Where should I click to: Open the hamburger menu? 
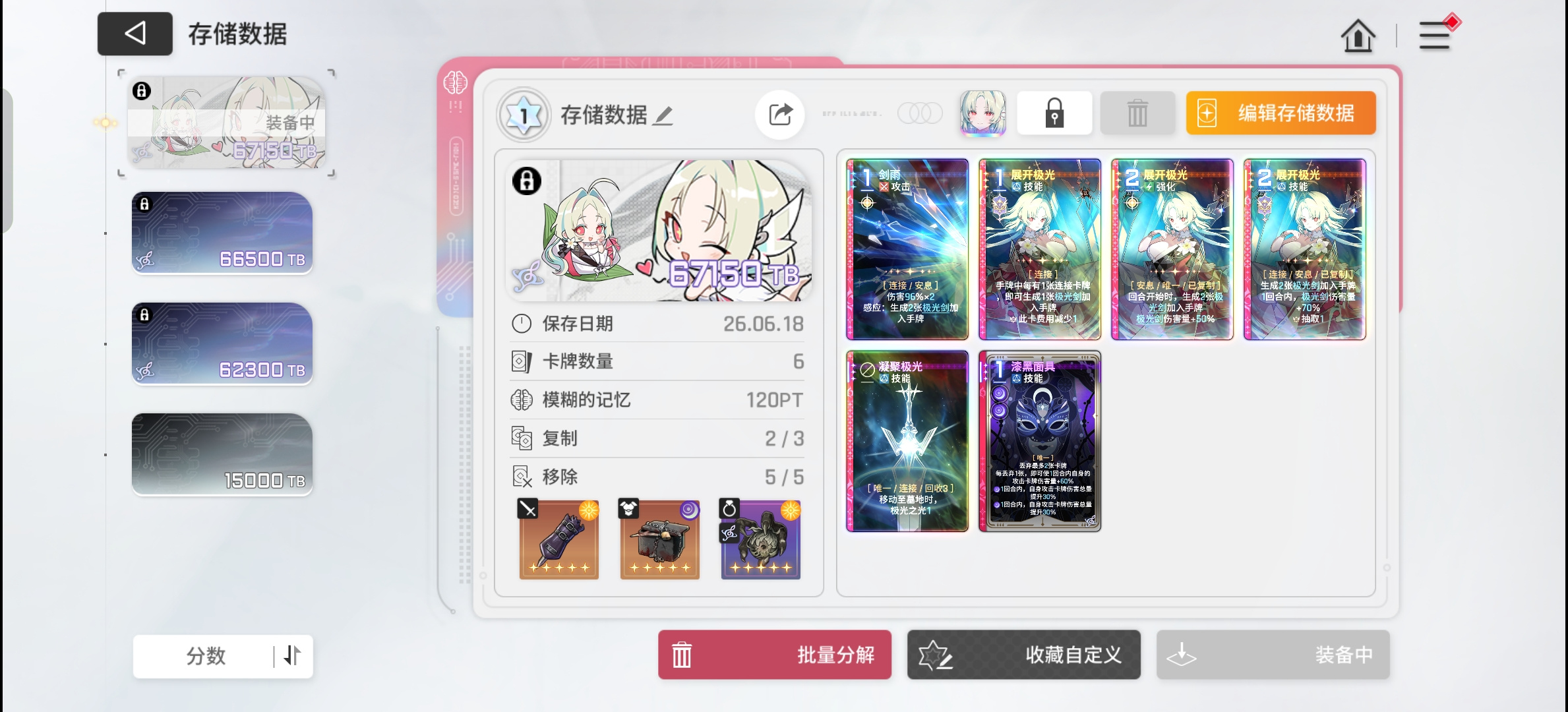1435,35
